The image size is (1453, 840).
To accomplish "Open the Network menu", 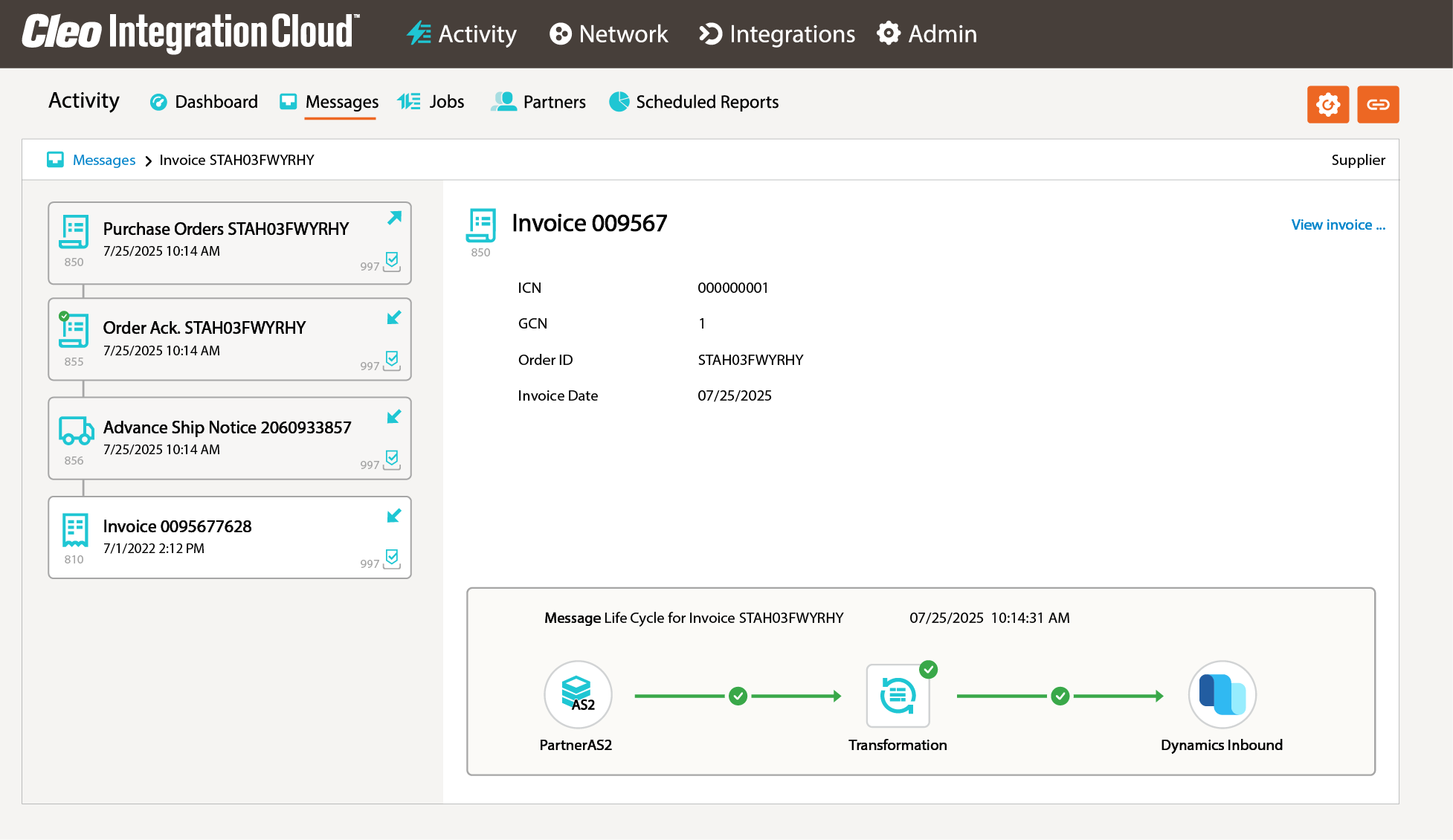I will tap(609, 33).
